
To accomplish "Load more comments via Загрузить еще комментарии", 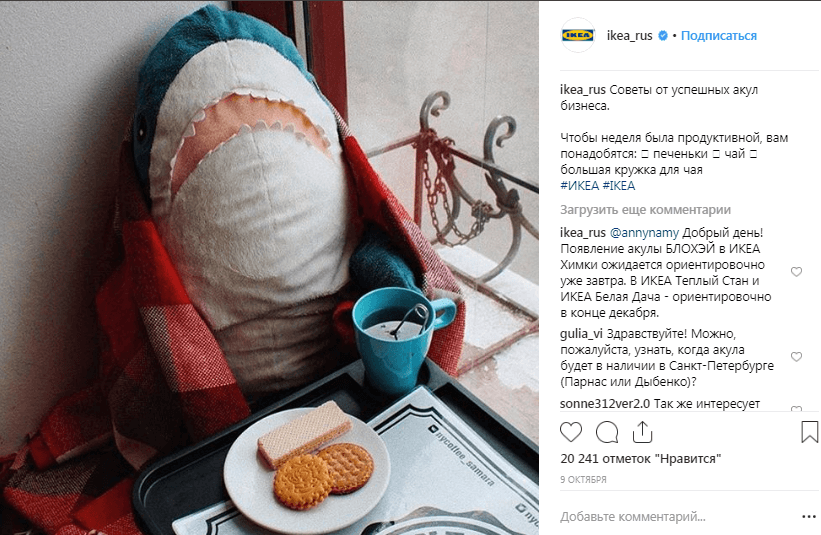I will pos(645,210).
